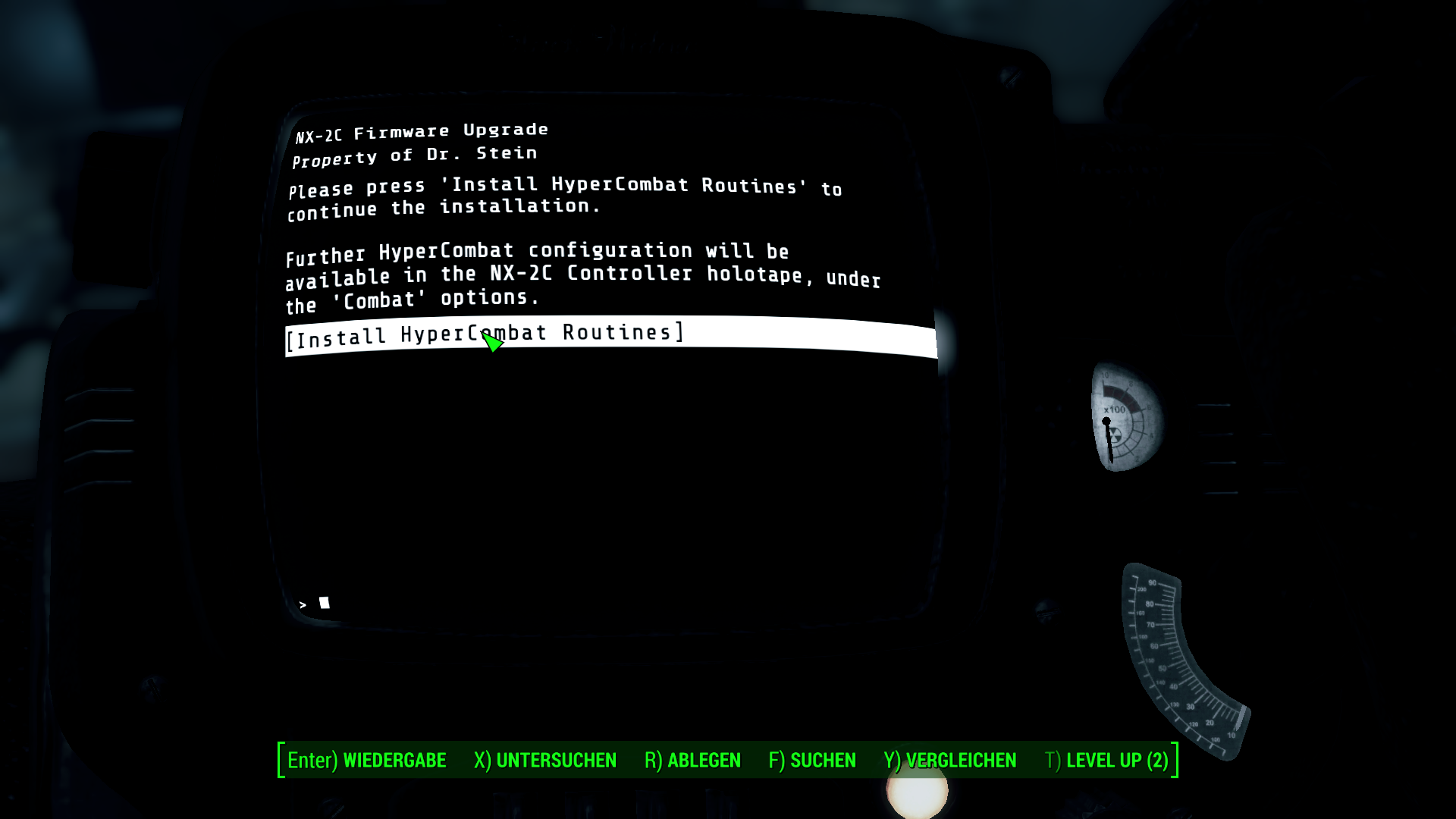
Task: Select Install HyperCombat Routines option
Action: 610,336
